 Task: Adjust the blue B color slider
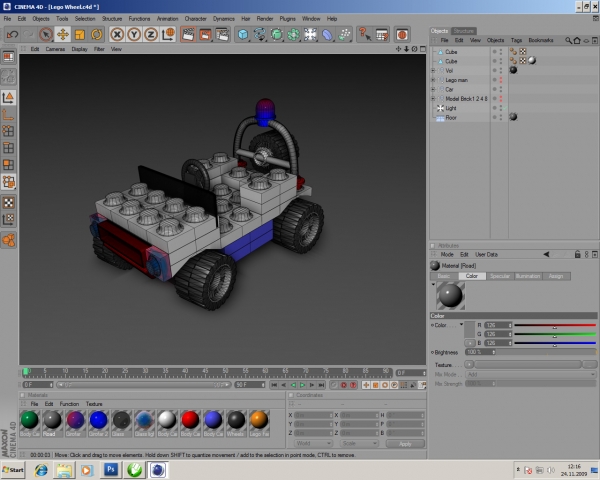click(555, 343)
